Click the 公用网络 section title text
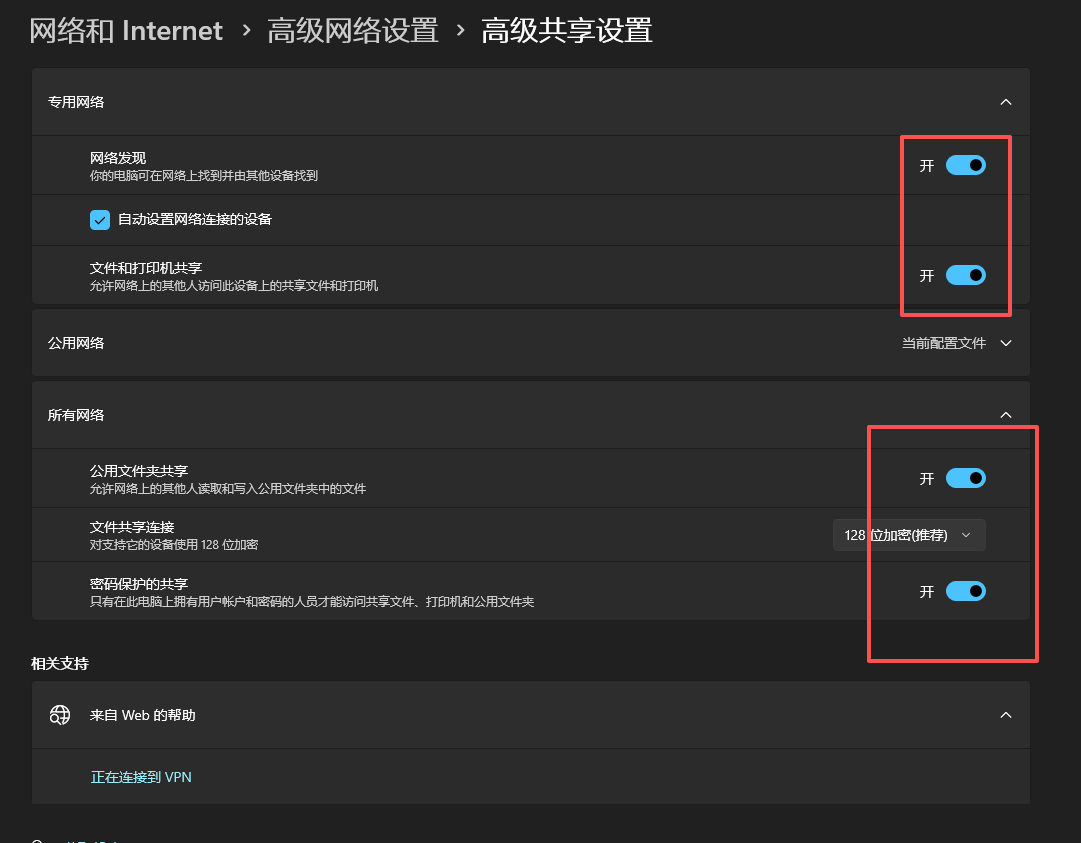The image size is (1081, 843). (x=76, y=343)
